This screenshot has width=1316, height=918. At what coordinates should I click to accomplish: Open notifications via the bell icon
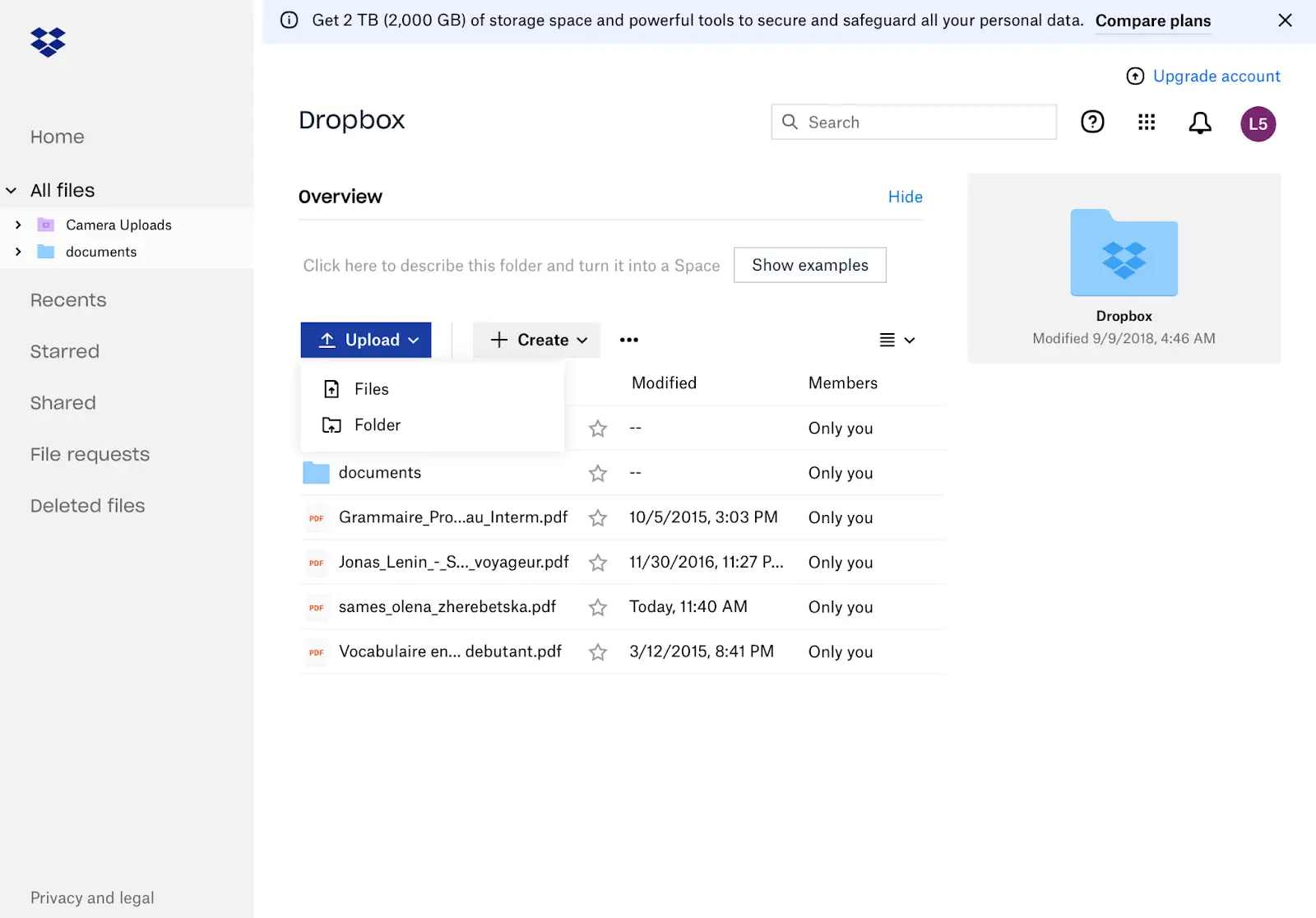(1199, 122)
